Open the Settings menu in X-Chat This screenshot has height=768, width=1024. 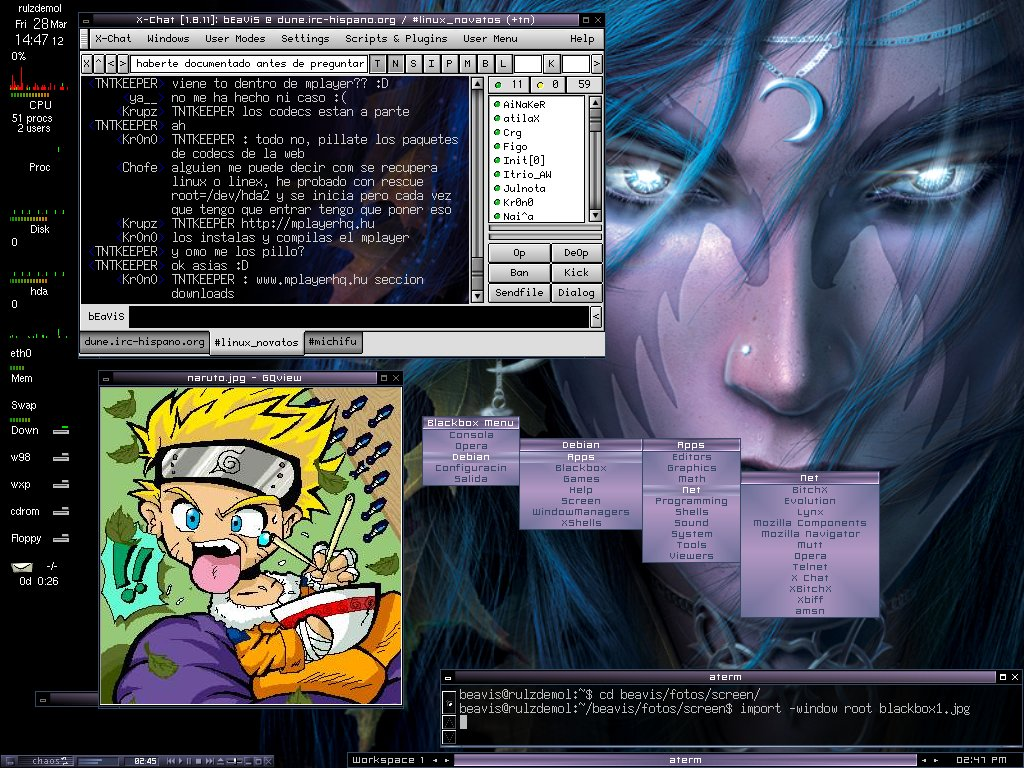(305, 39)
